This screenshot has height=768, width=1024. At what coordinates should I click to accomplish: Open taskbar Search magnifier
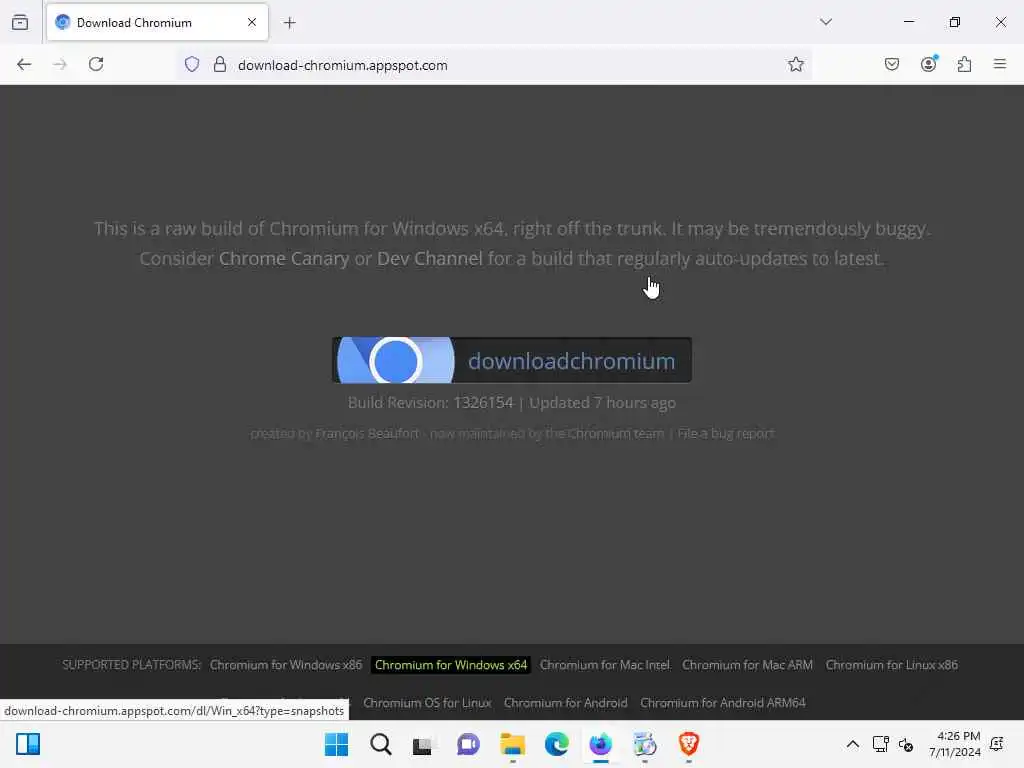click(381, 744)
